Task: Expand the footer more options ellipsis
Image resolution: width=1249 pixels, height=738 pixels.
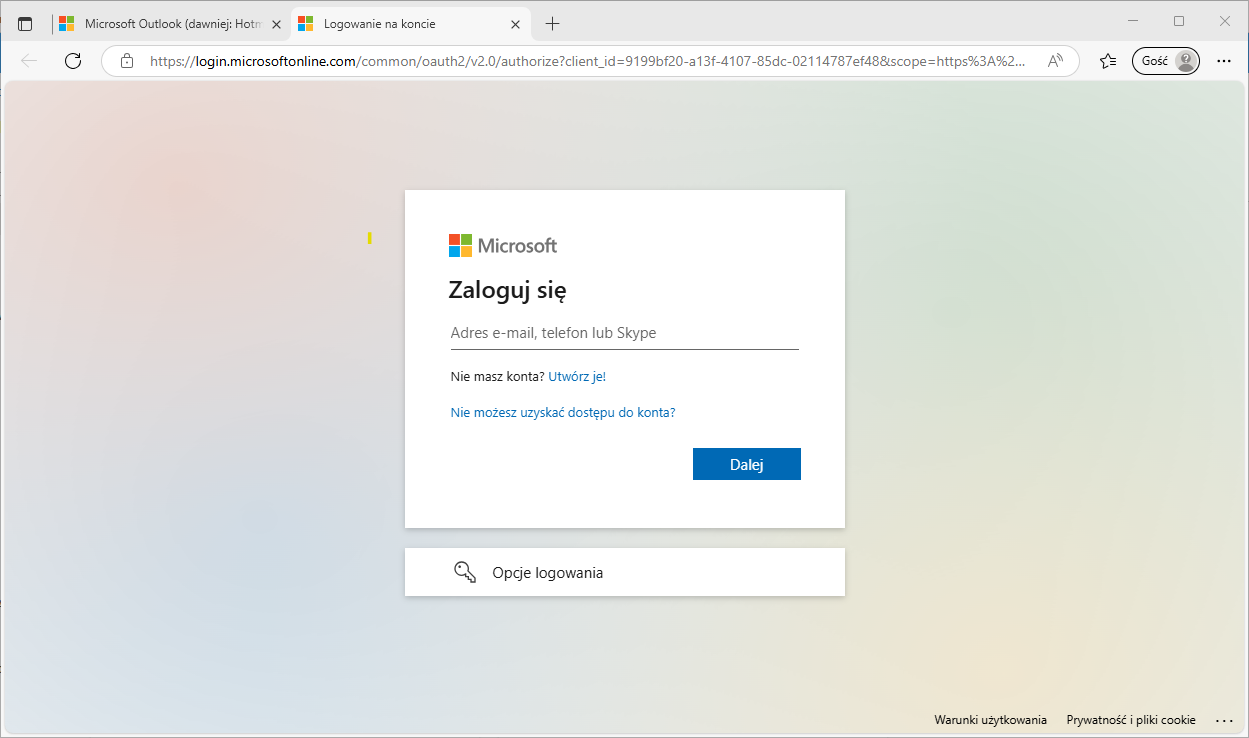Action: pos(1225,720)
